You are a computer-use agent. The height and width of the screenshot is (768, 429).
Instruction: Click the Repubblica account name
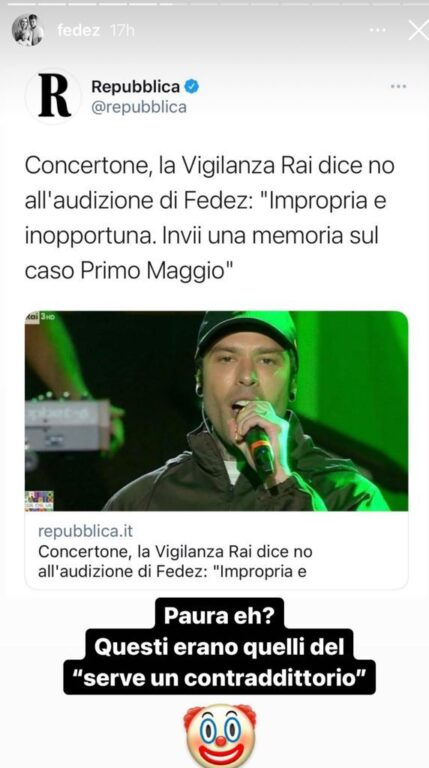point(136,87)
